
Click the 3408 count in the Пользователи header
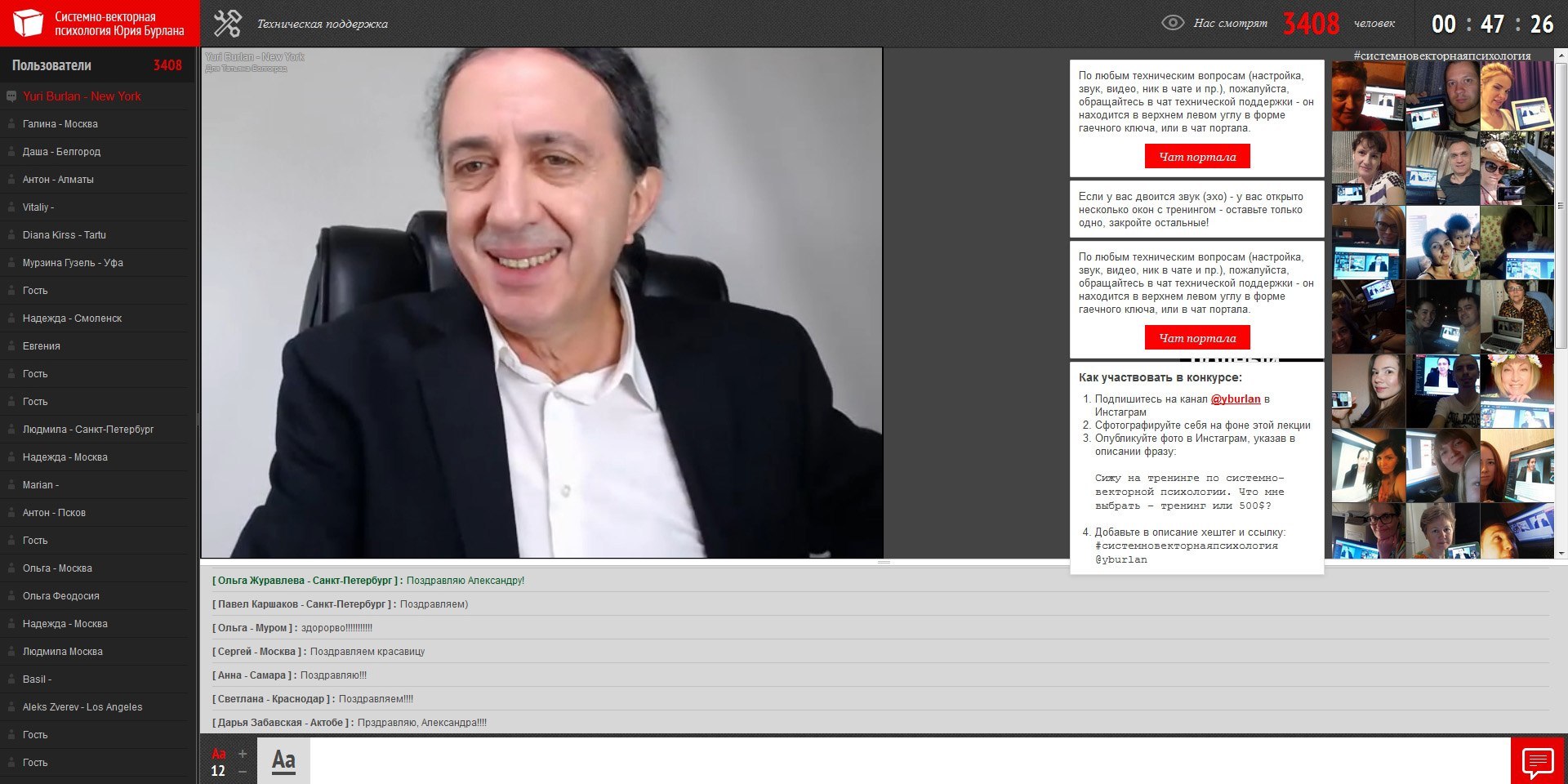click(167, 65)
